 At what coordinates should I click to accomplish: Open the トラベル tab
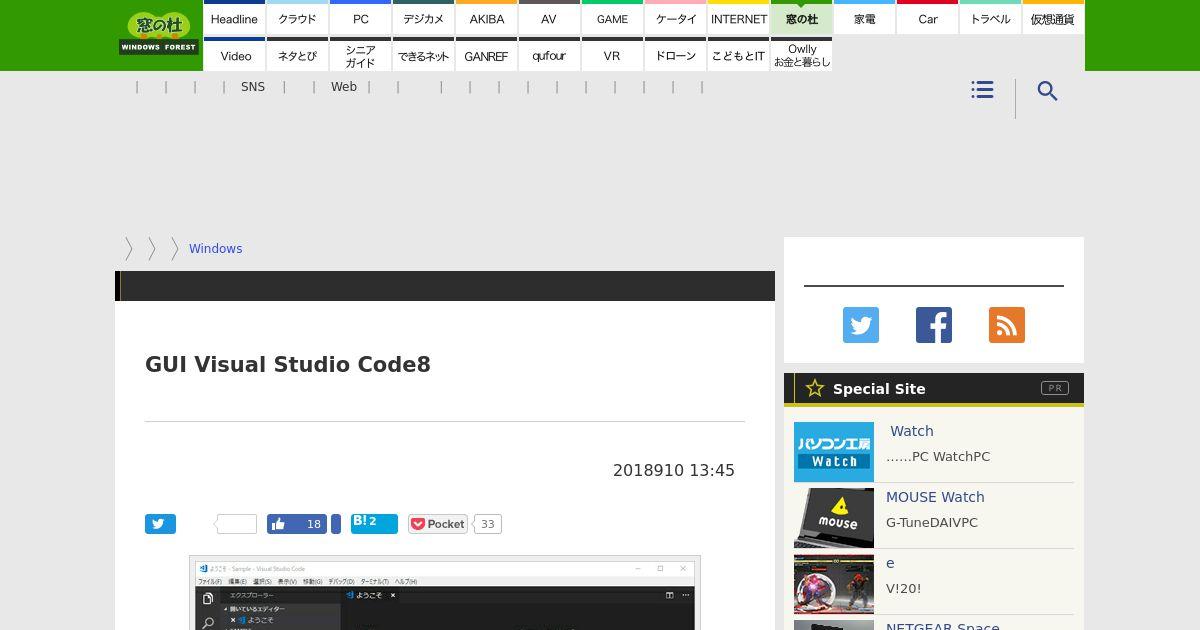(990, 18)
